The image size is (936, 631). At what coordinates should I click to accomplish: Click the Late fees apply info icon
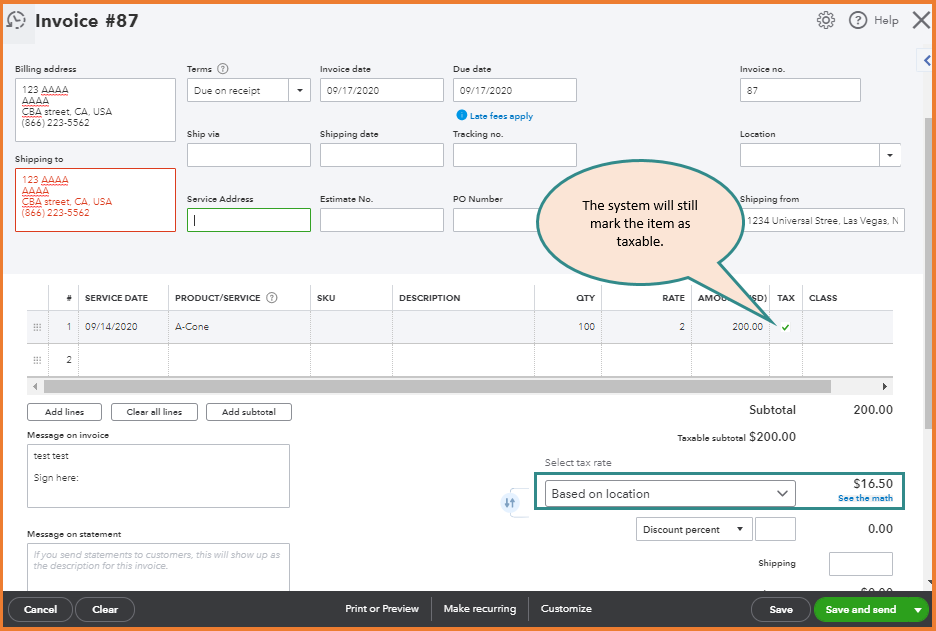(x=460, y=117)
